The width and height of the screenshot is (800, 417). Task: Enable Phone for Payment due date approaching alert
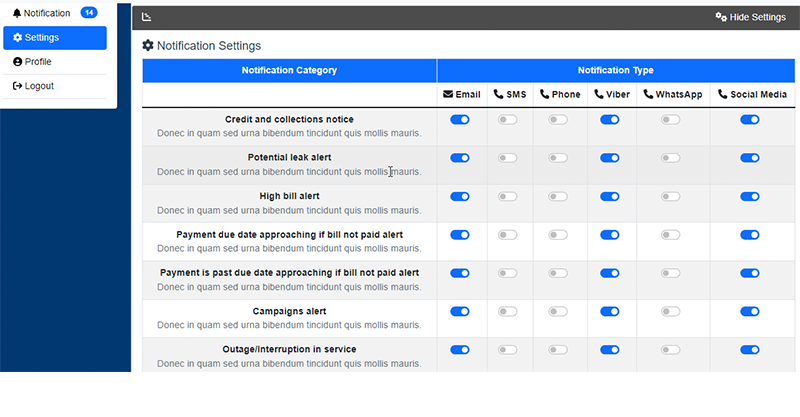pos(558,235)
